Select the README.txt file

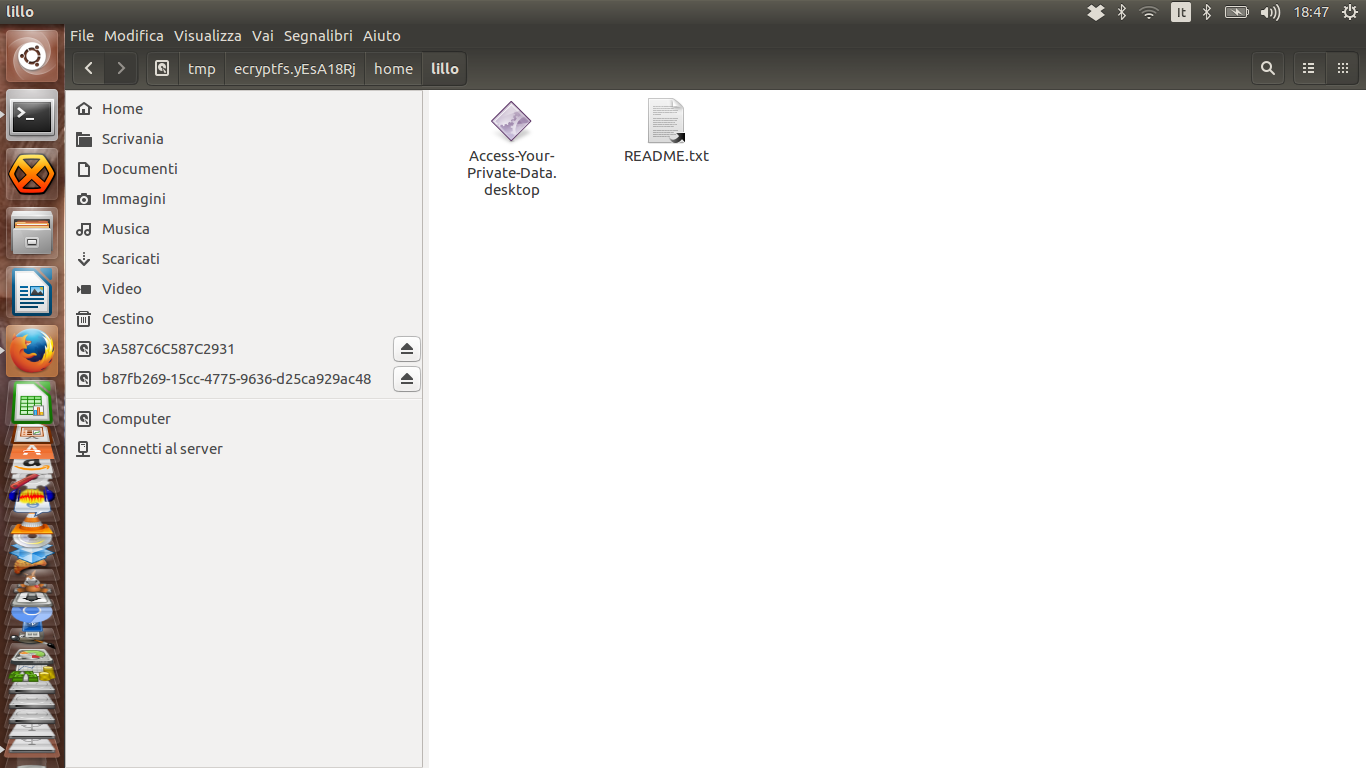[666, 131]
